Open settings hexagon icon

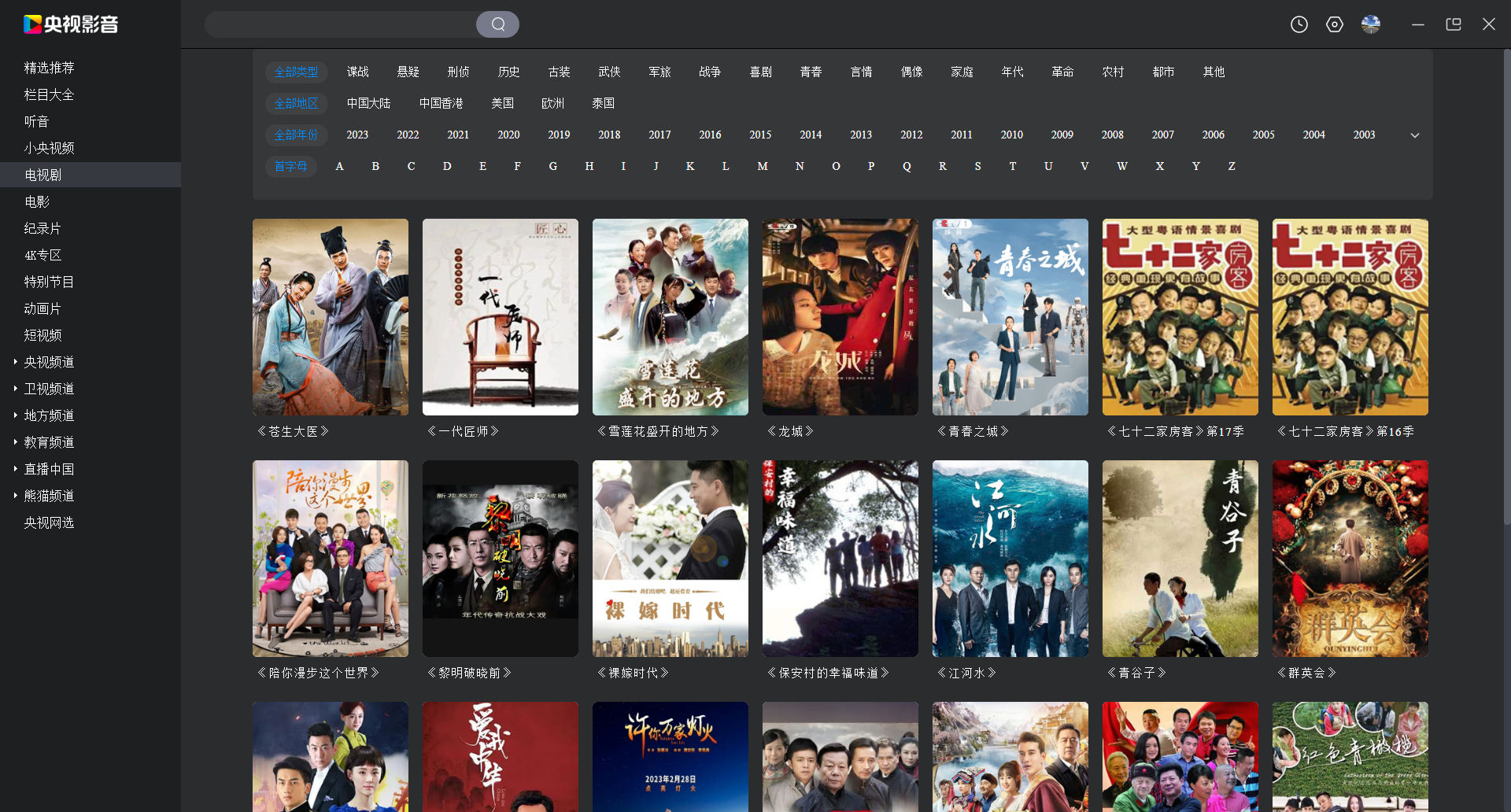click(1335, 24)
